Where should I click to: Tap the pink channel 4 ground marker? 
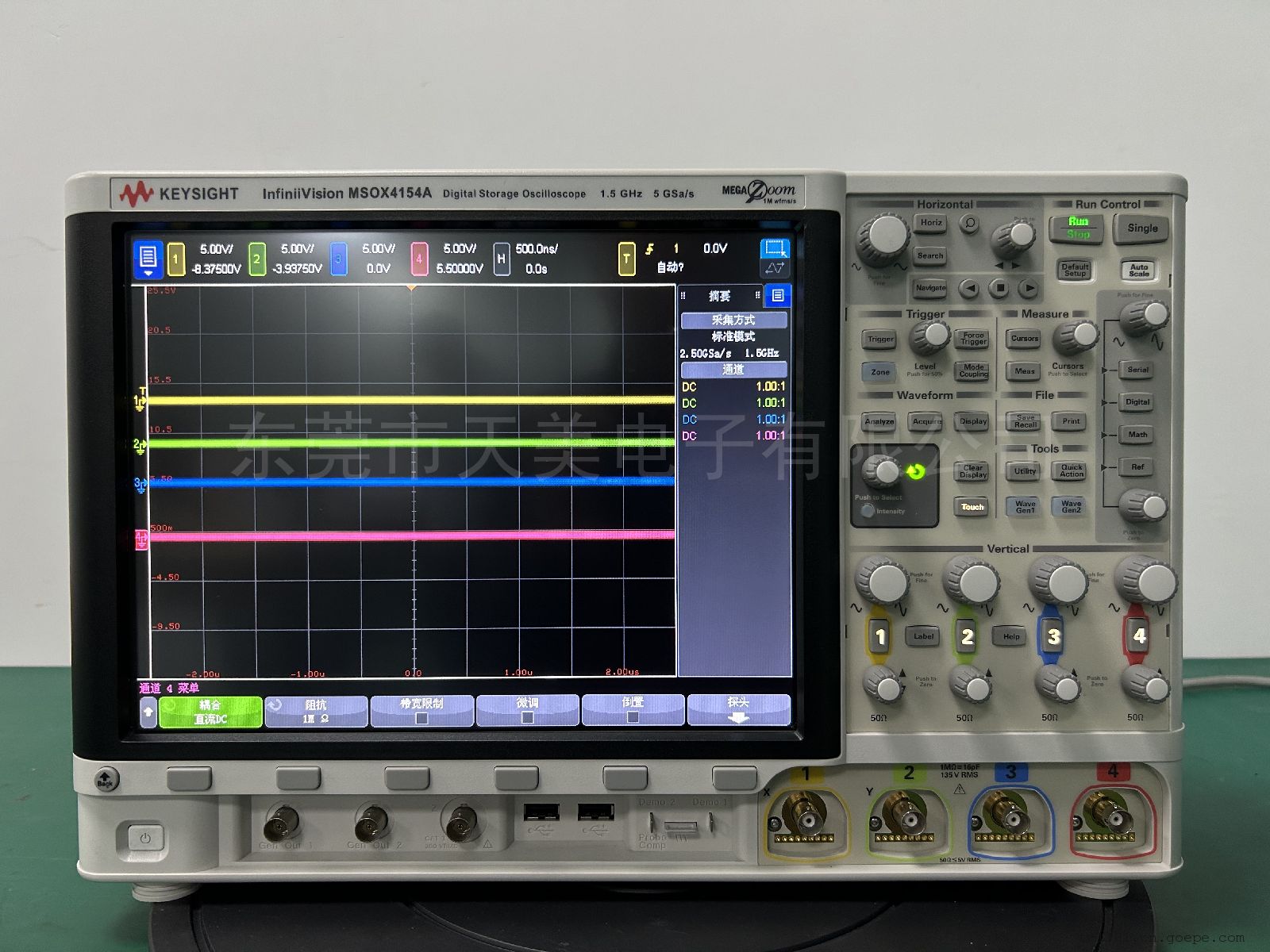141,539
